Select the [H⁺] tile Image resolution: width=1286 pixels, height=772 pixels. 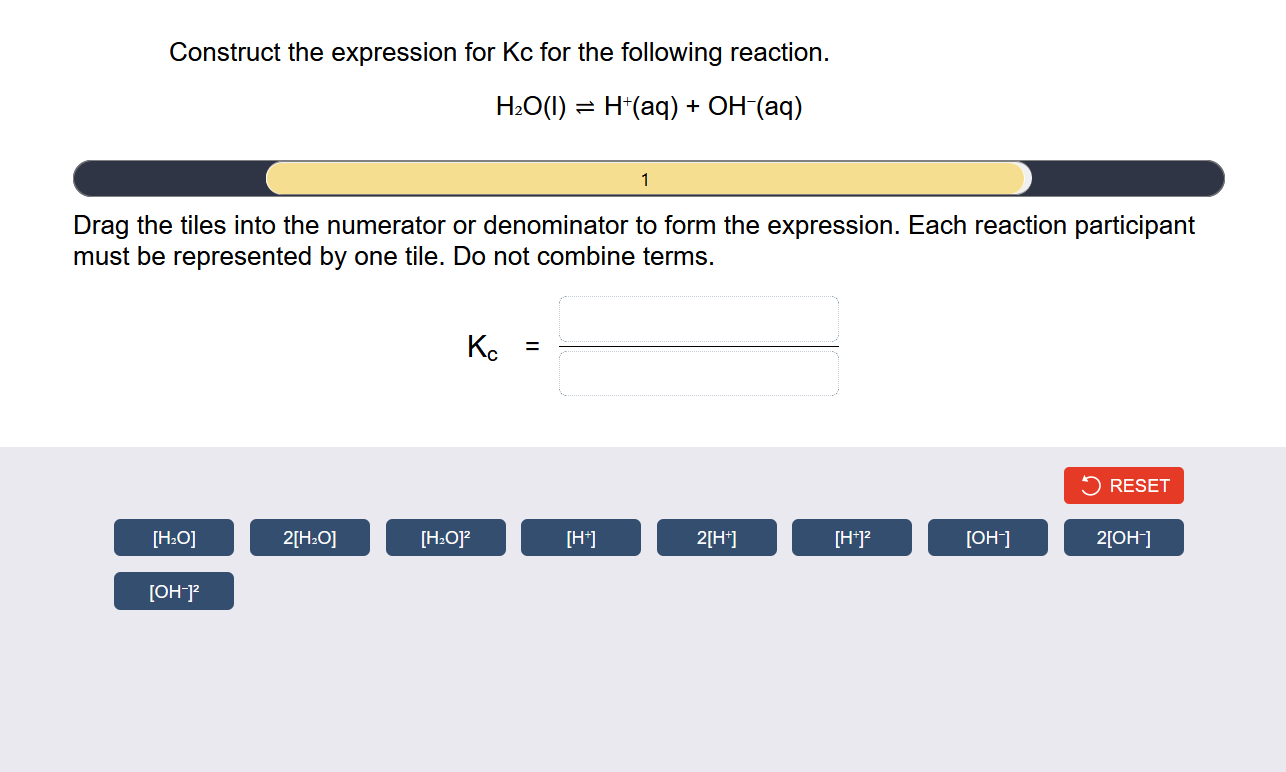[x=580, y=537]
